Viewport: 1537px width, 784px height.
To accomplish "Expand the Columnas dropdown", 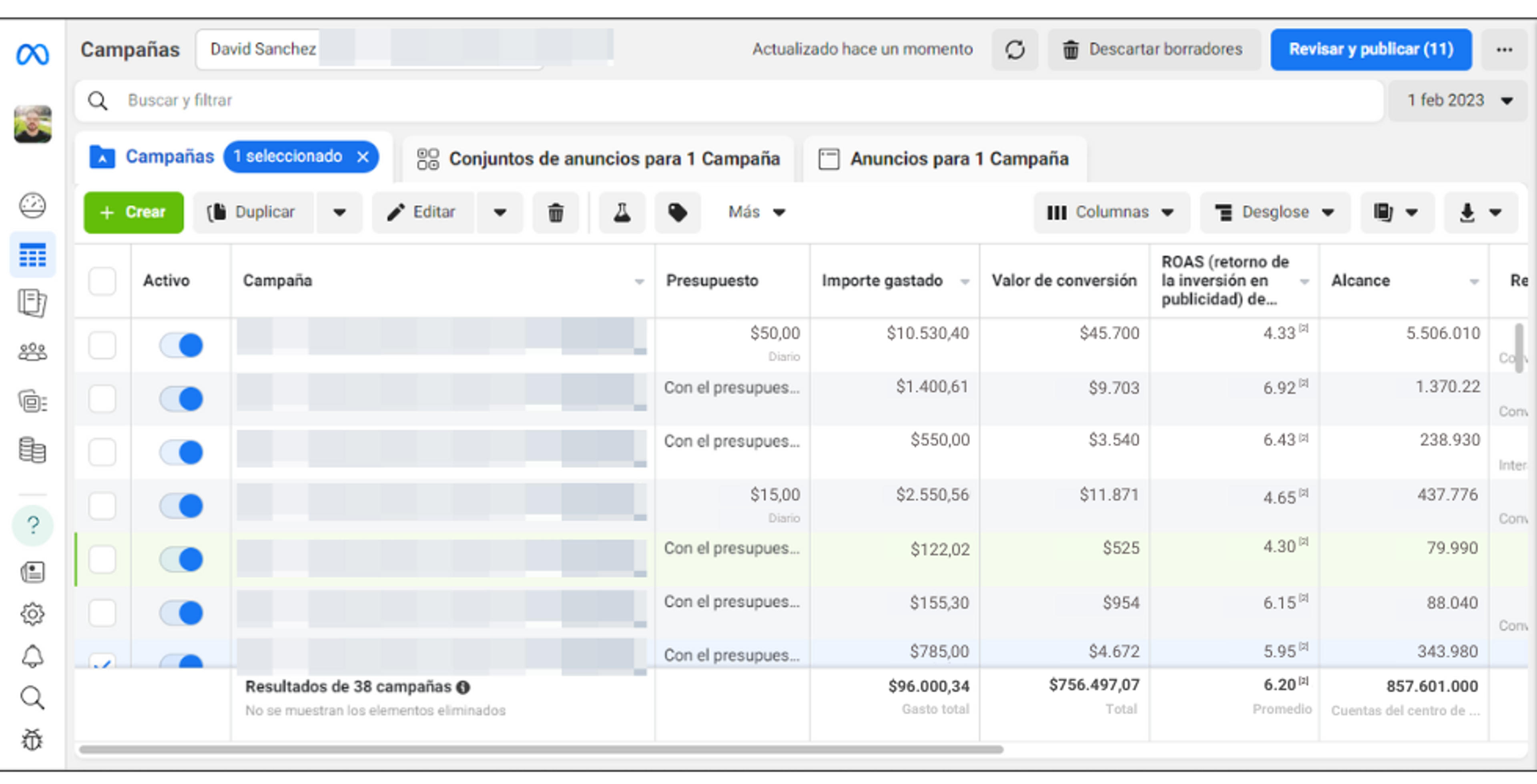I will click(x=1111, y=213).
